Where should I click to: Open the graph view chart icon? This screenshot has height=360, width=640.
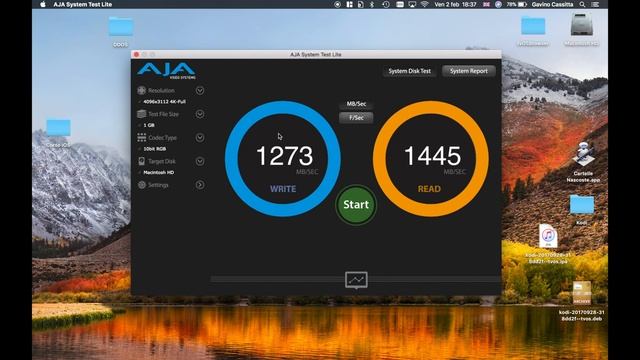(x=356, y=280)
